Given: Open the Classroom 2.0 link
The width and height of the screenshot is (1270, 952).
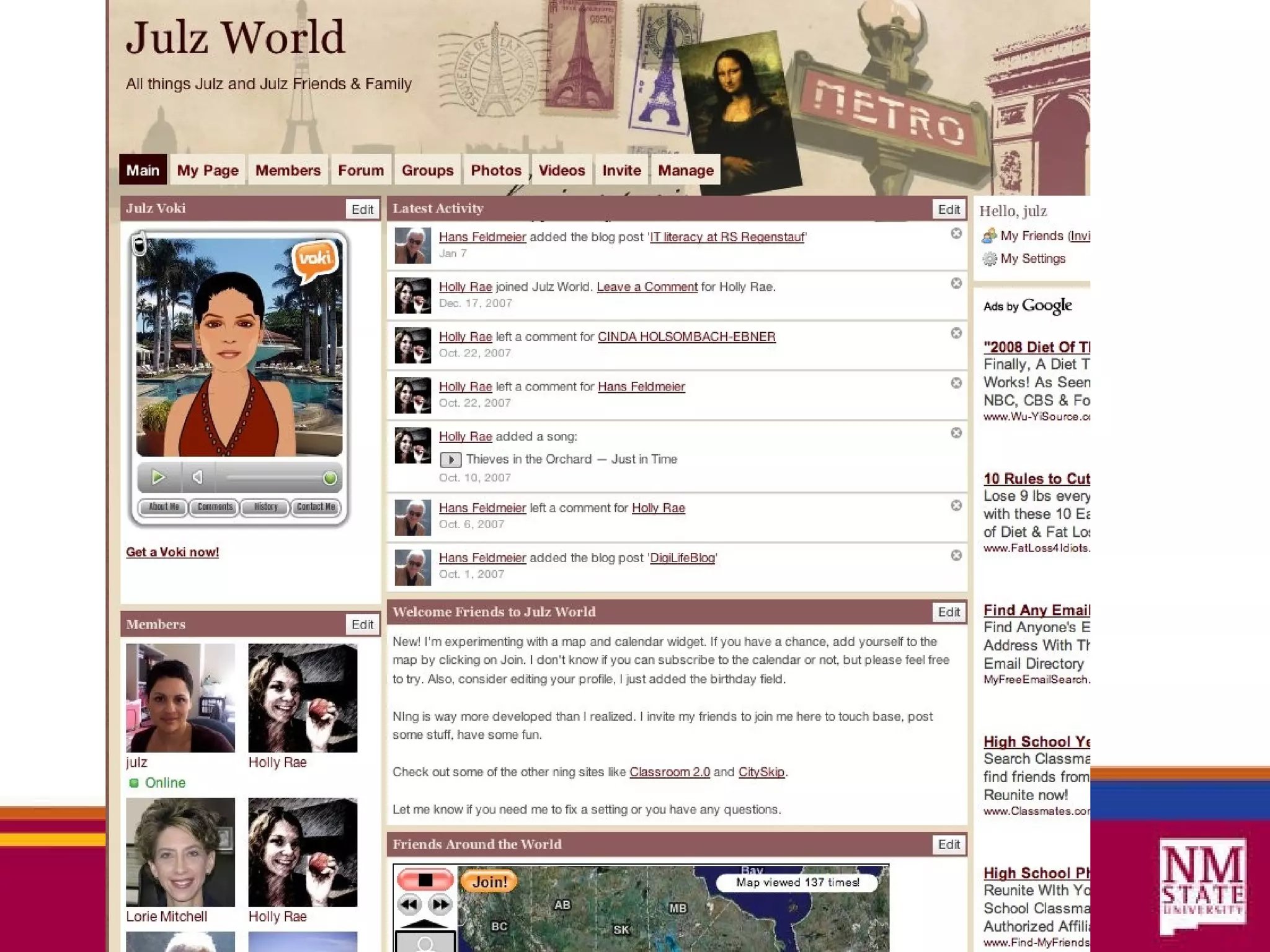Looking at the screenshot, I should point(669,772).
